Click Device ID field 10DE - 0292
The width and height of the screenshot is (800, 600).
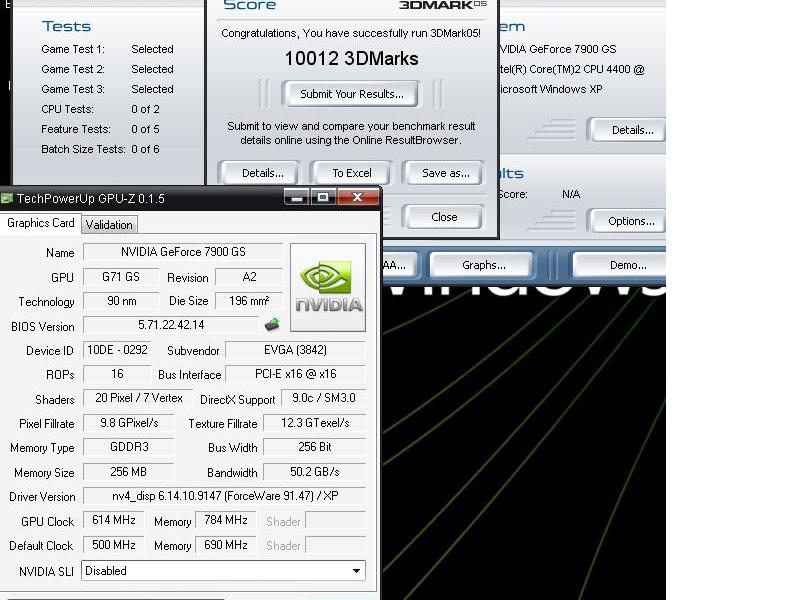(117, 350)
